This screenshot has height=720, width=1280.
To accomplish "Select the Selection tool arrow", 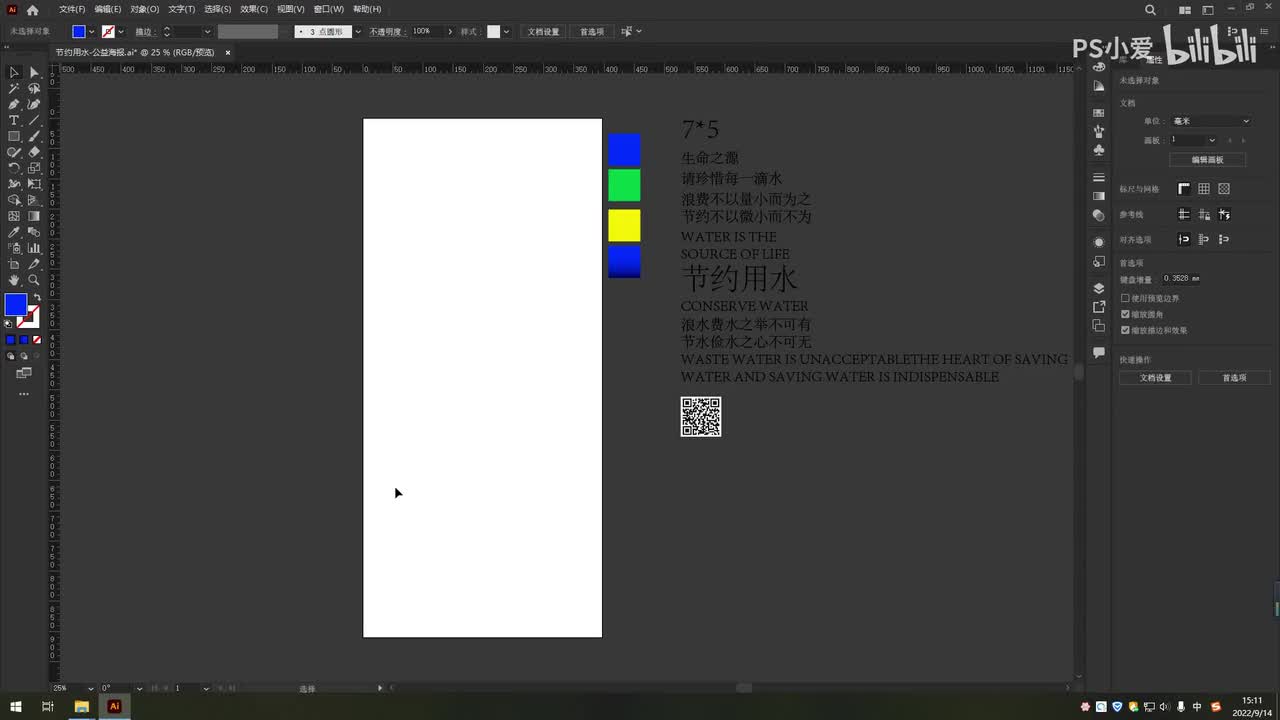I will click(x=14, y=72).
